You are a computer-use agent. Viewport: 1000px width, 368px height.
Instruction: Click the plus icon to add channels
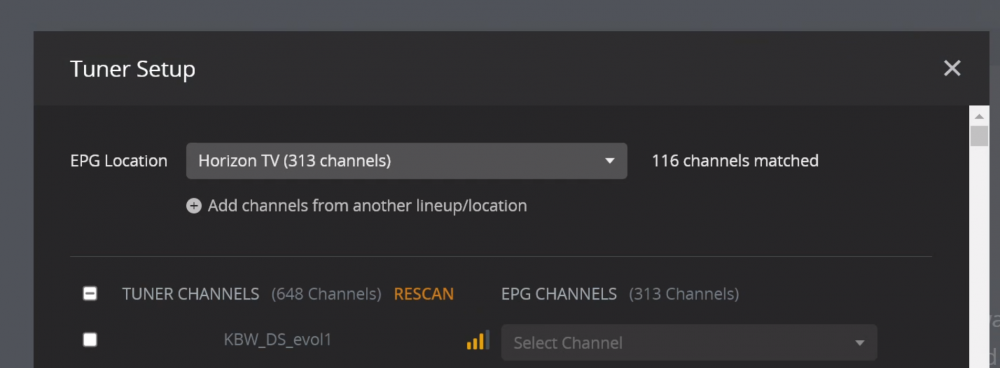coord(194,206)
